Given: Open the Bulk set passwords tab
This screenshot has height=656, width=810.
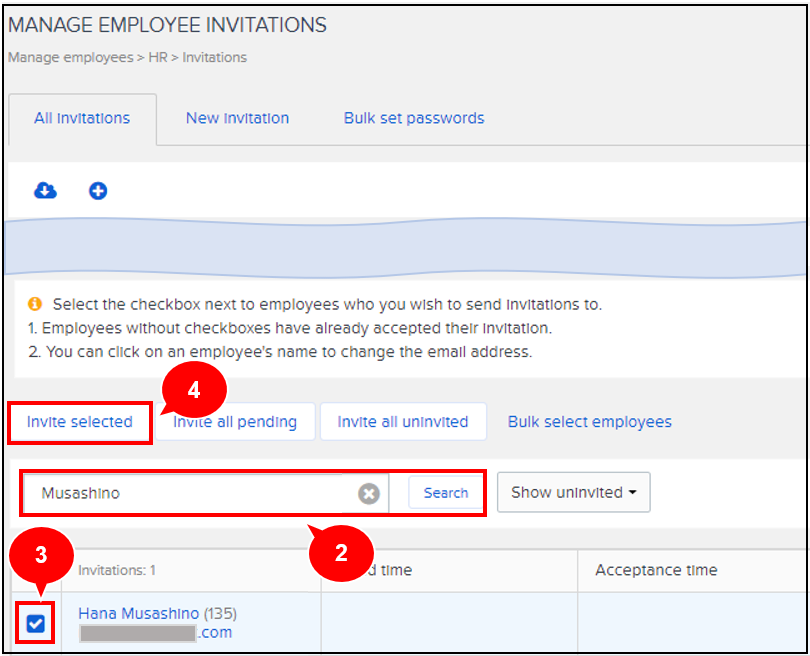Looking at the screenshot, I should [x=413, y=118].
